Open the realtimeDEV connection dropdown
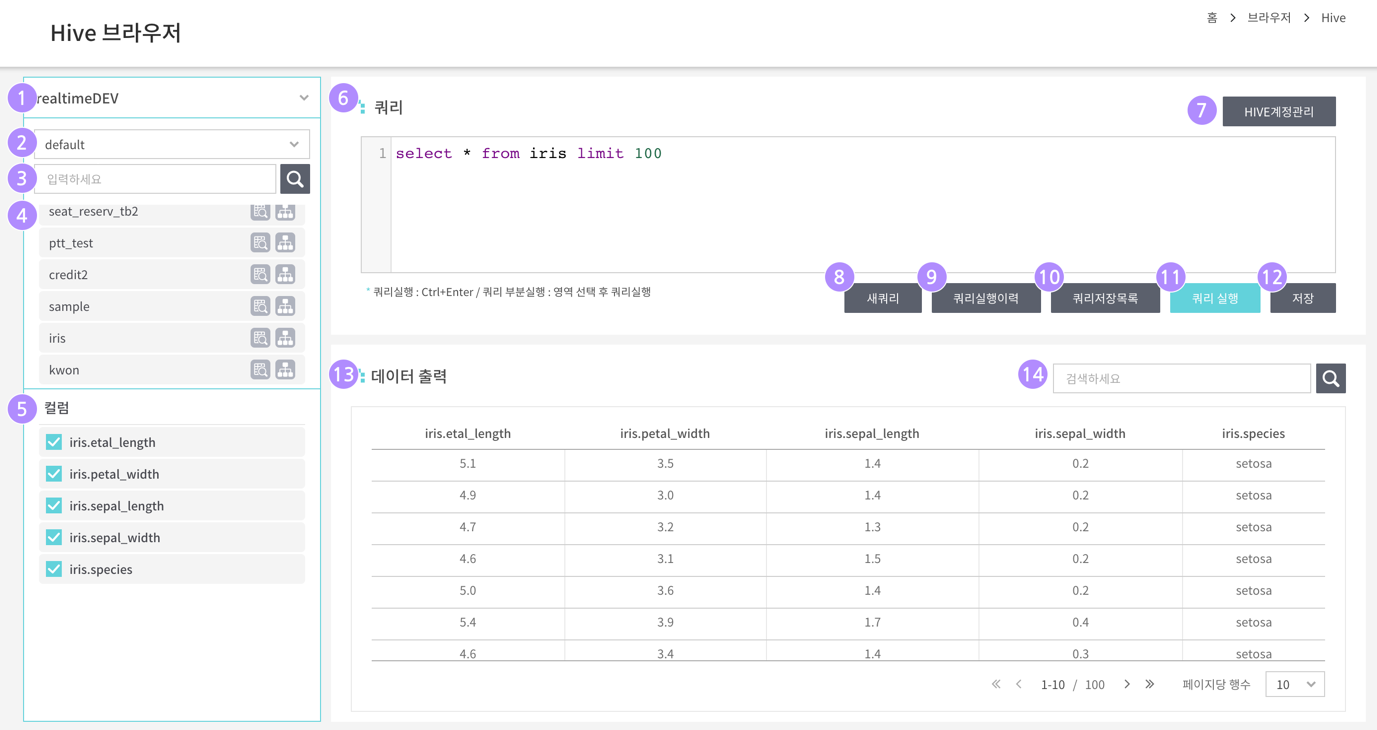 coord(172,98)
